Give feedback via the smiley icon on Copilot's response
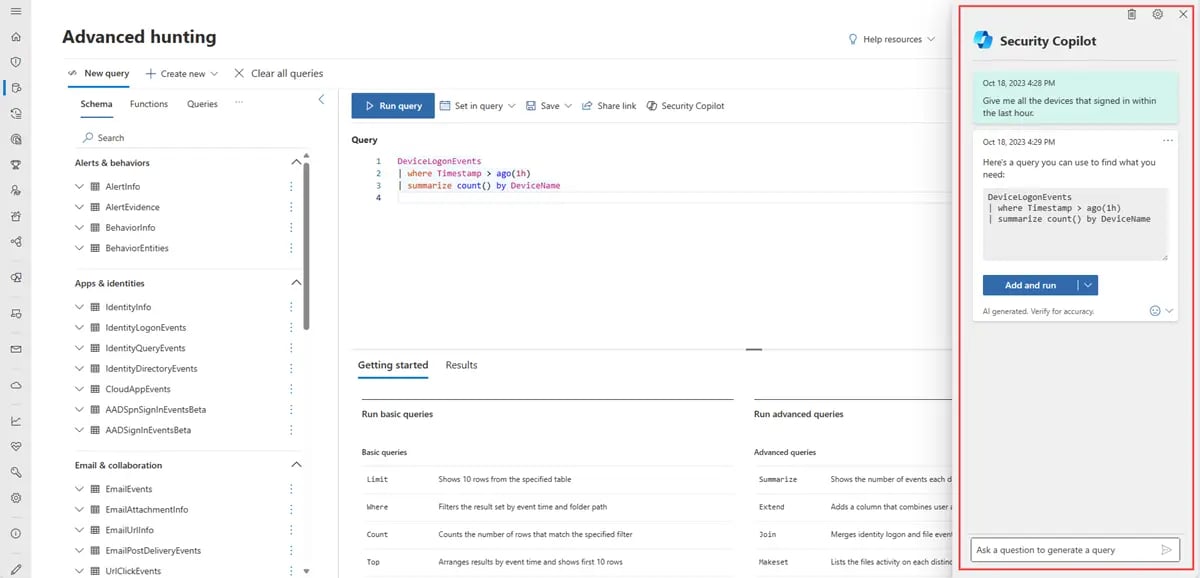 pos(1155,311)
